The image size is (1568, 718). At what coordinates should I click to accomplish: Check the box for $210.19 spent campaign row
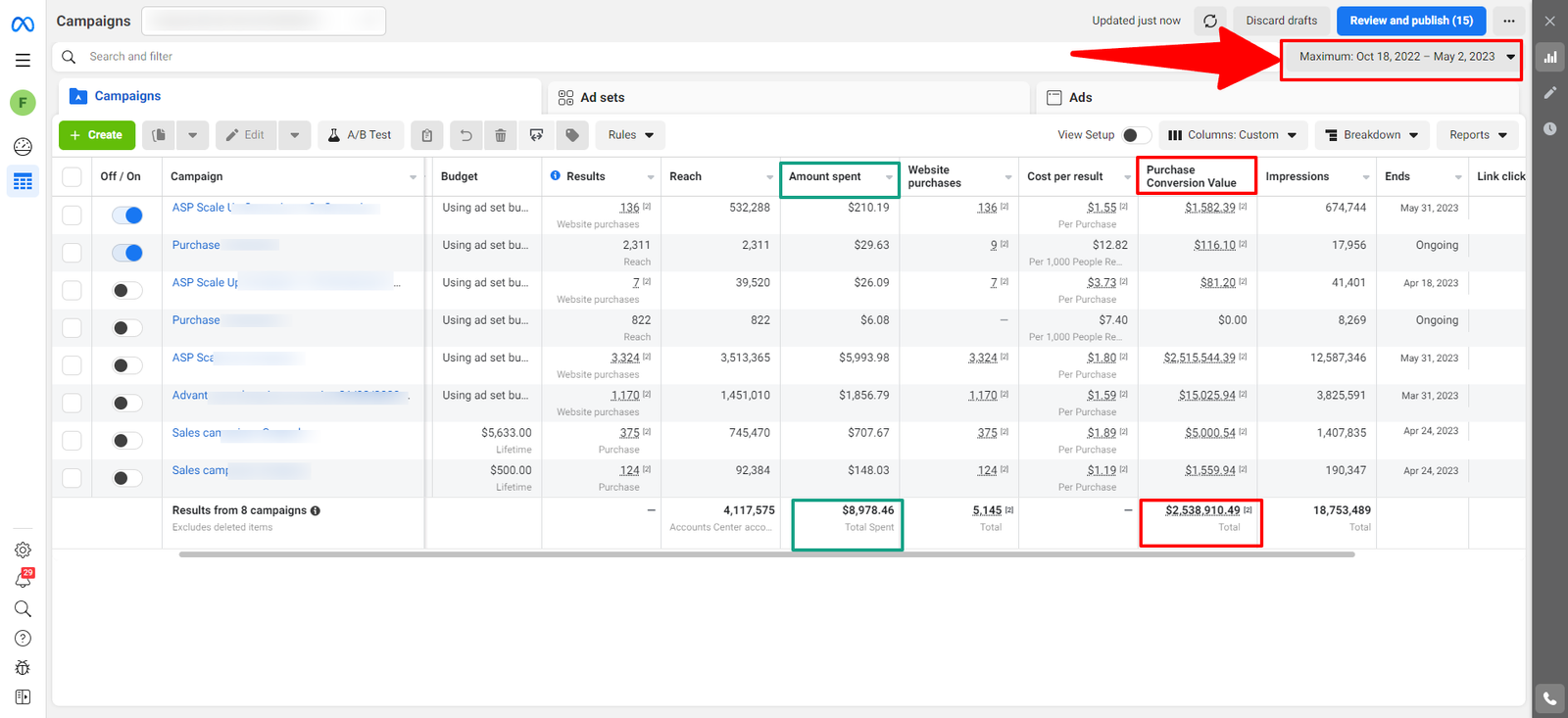coord(72,215)
